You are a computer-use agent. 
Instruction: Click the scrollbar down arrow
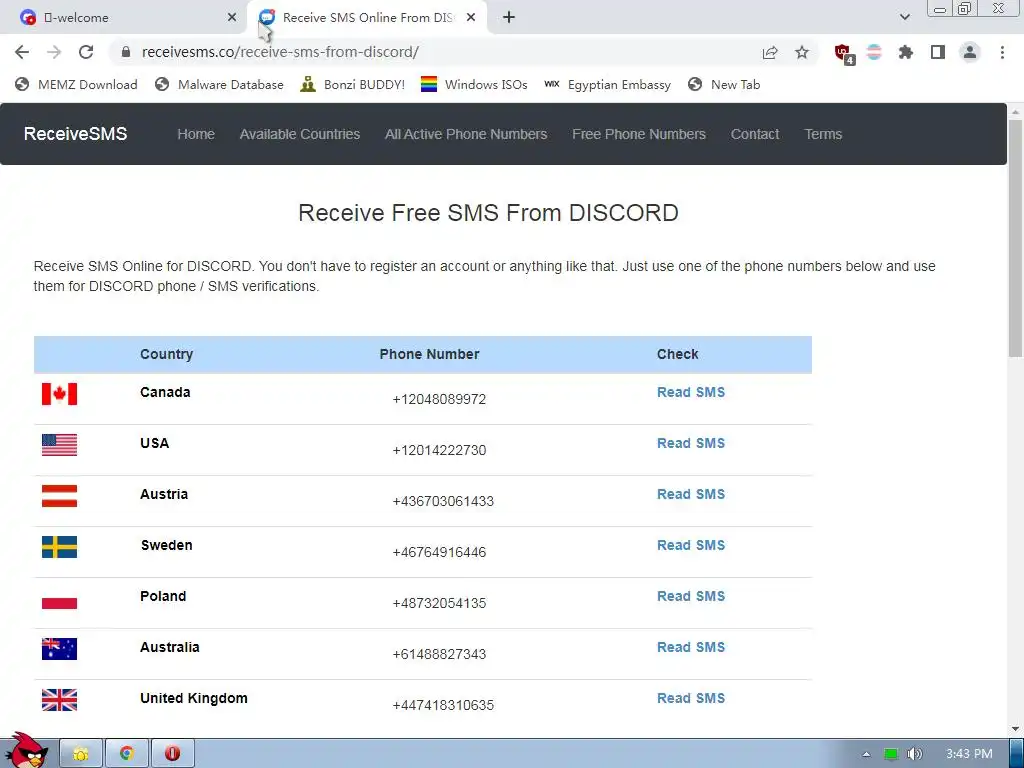[x=1015, y=728]
